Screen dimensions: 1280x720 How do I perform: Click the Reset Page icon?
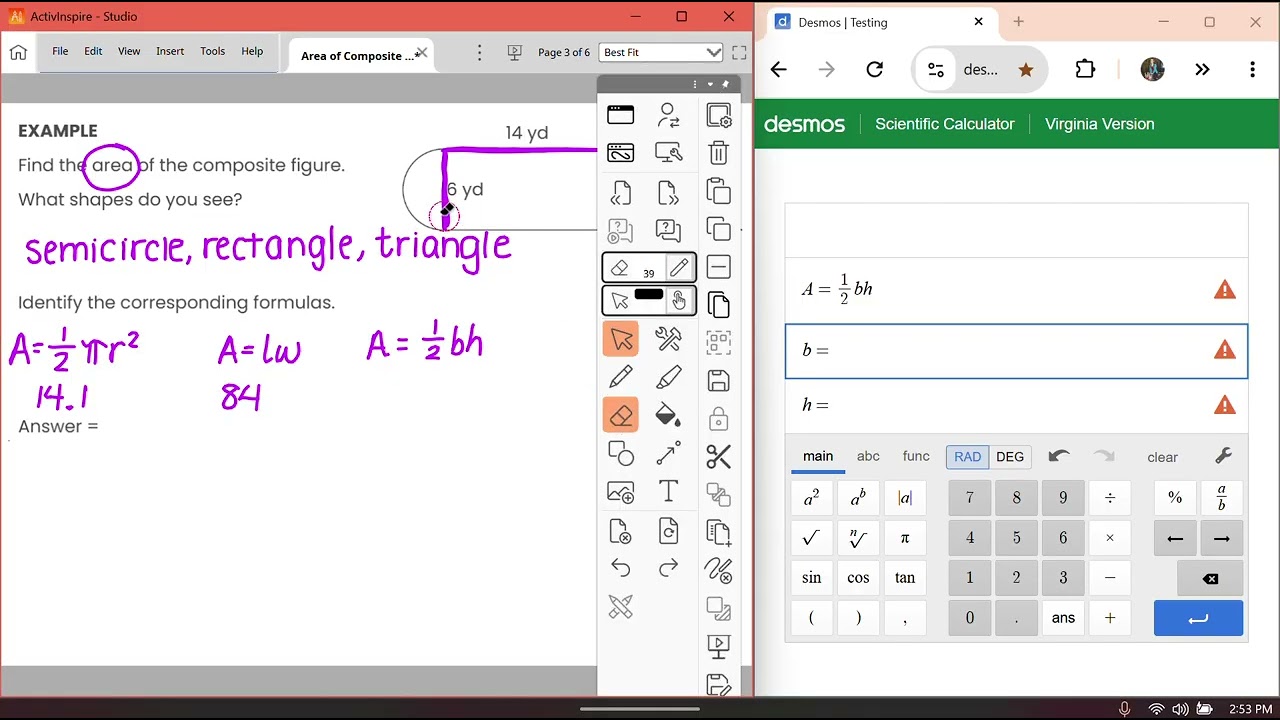click(x=669, y=531)
